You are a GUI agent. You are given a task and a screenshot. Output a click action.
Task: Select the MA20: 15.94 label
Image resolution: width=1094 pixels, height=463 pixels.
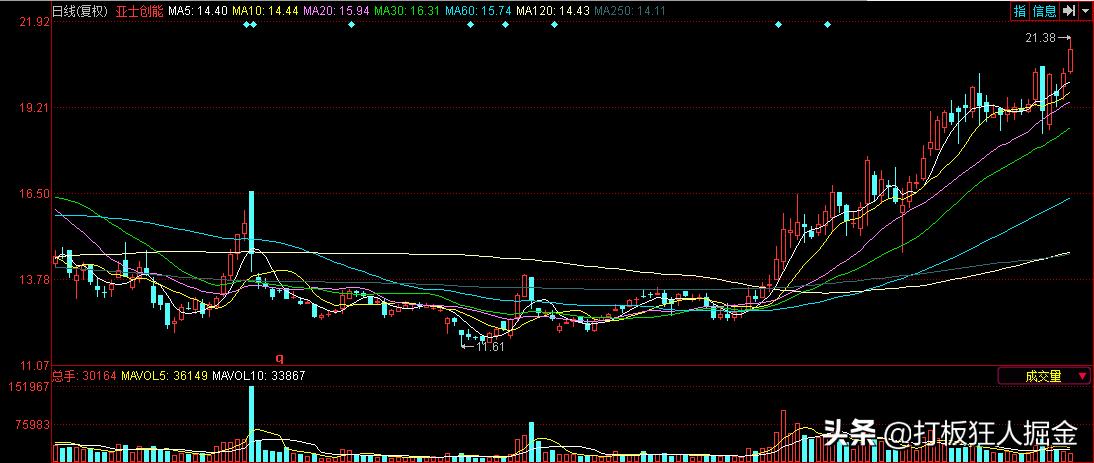pyautogui.click(x=336, y=11)
